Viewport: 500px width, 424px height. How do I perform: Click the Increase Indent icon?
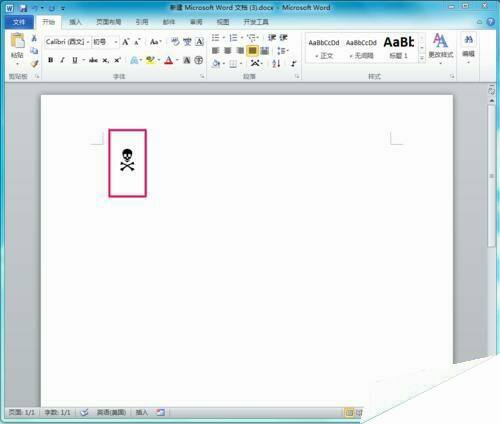click(284, 37)
